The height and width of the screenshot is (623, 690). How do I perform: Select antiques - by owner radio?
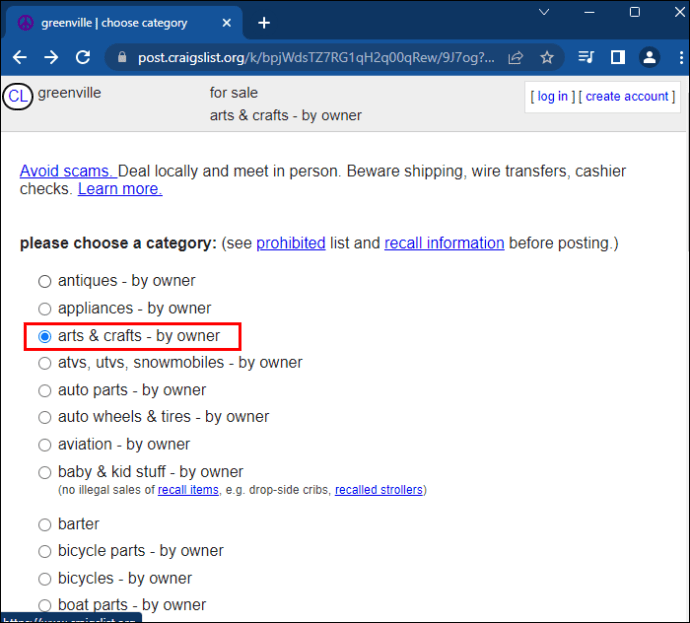tap(44, 282)
